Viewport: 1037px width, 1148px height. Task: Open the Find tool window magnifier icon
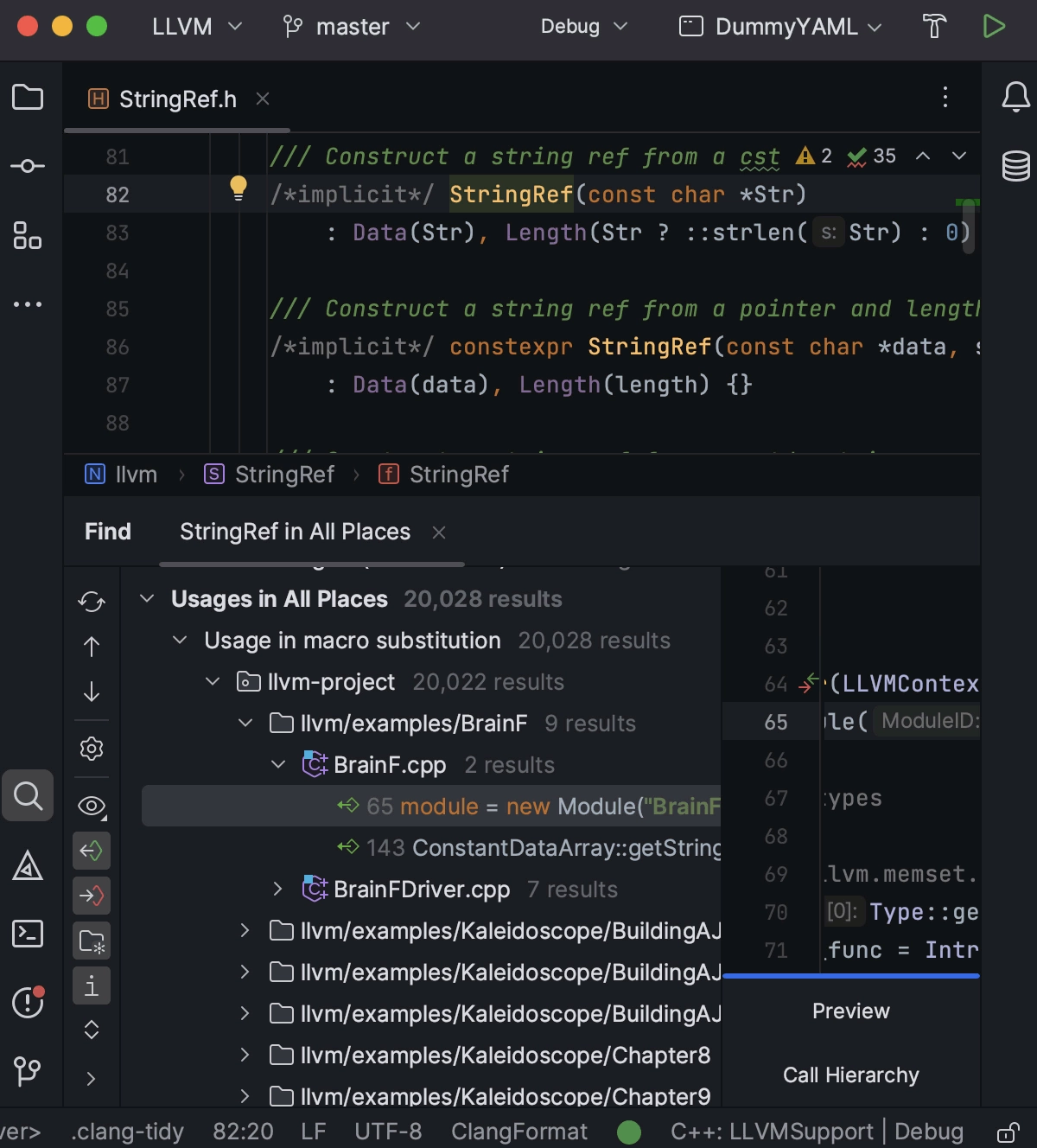click(28, 795)
